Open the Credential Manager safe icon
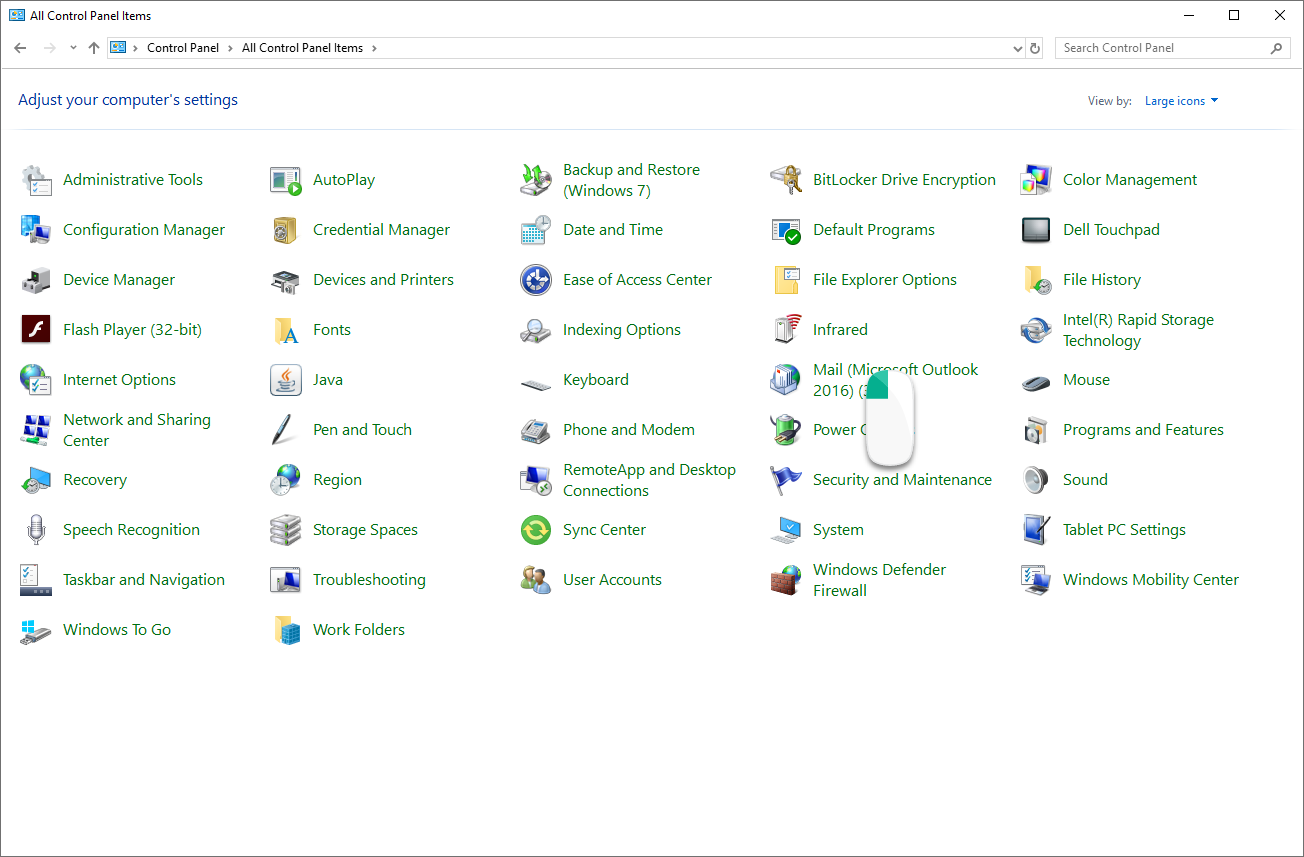This screenshot has width=1304, height=857. point(286,230)
